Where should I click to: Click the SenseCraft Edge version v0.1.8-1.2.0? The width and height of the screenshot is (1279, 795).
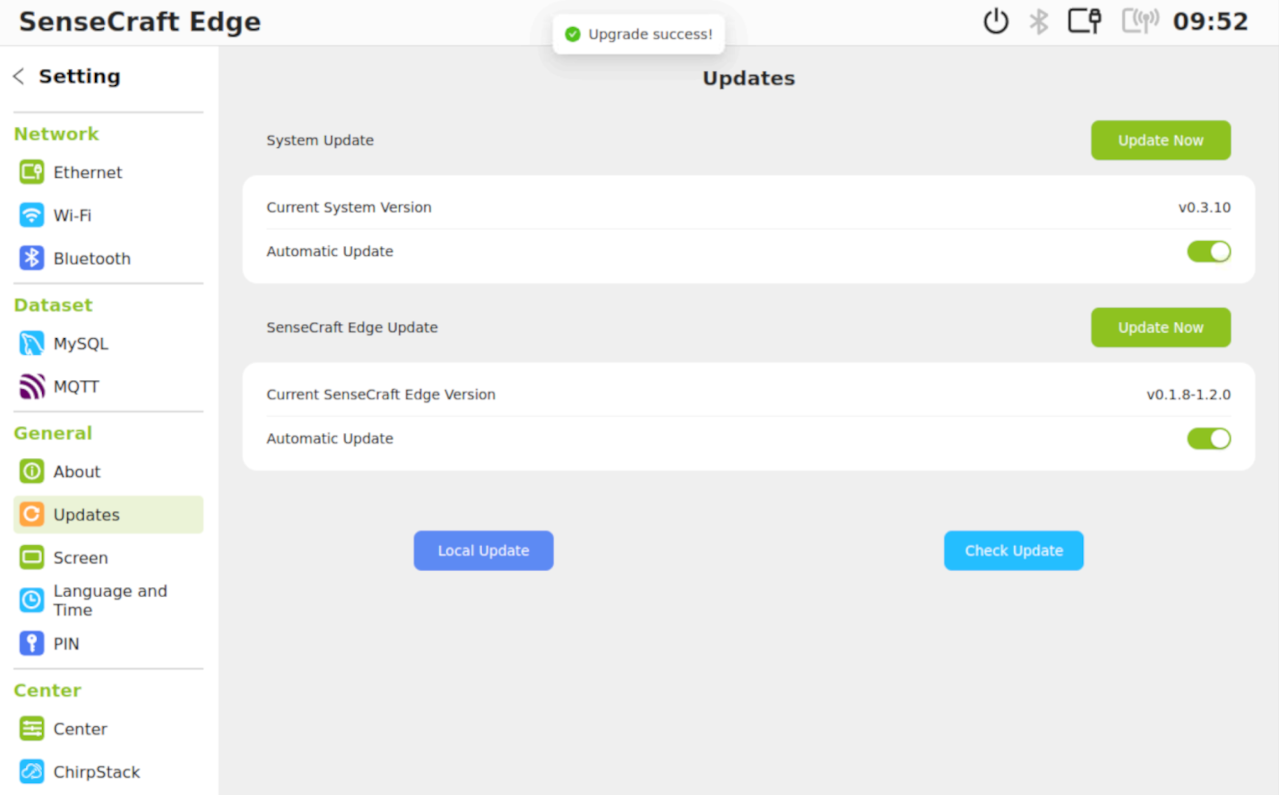[1188, 395]
